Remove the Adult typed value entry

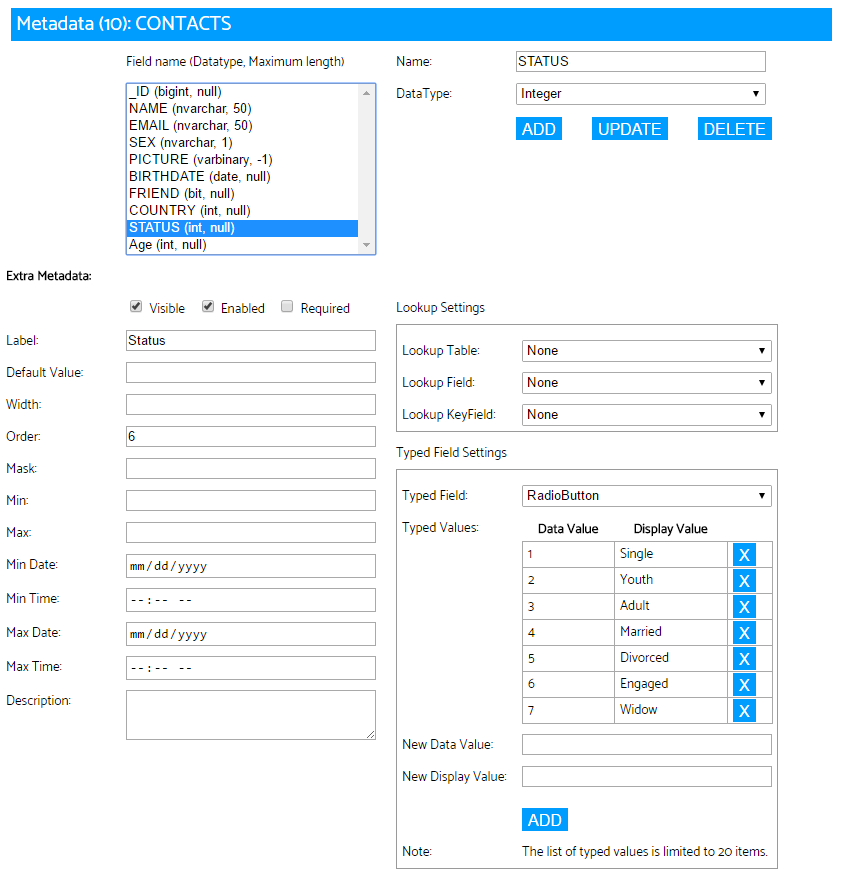click(744, 606)
